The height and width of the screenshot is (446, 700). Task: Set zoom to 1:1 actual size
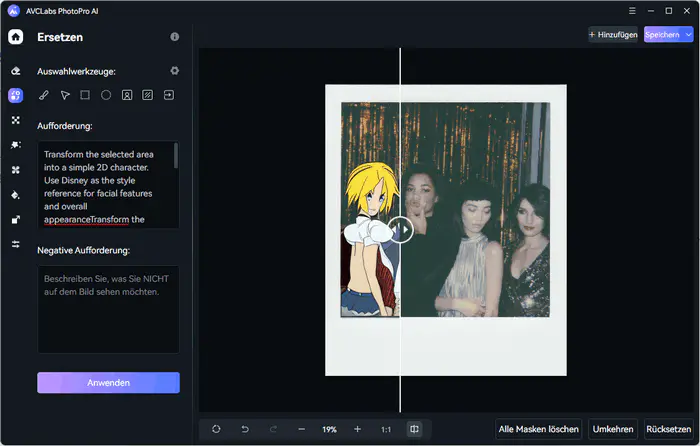point(386,429)
